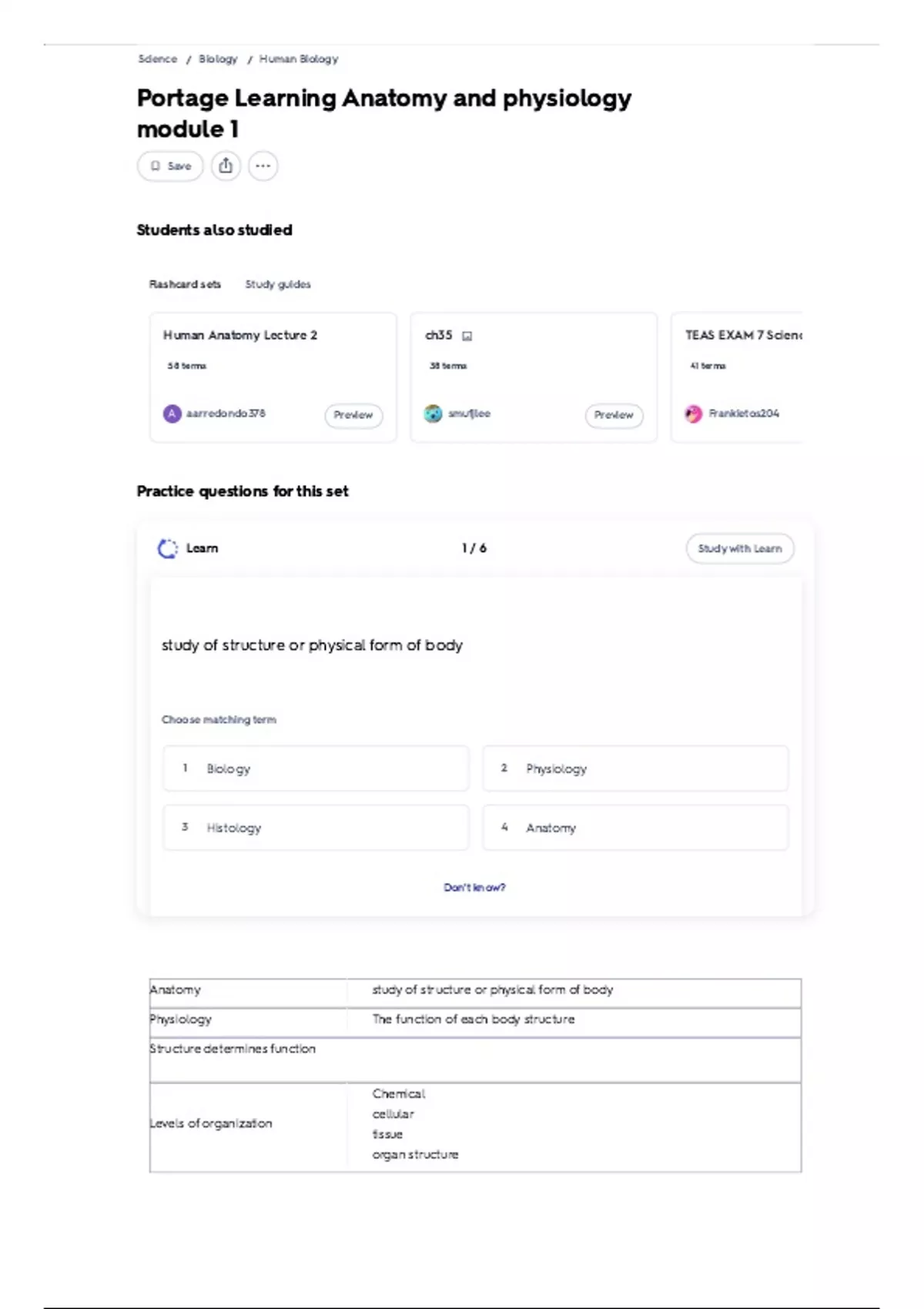Switch to the Study guides tab
Image resolution: width=924 pixels, height=1309 pixels.
coord(278,284)
